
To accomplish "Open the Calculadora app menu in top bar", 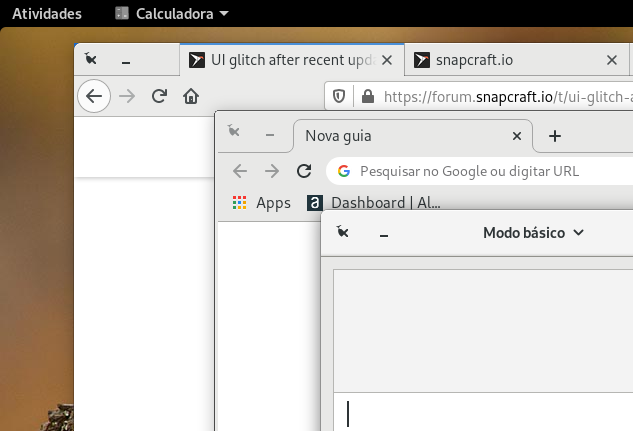I will pos(171,14).
